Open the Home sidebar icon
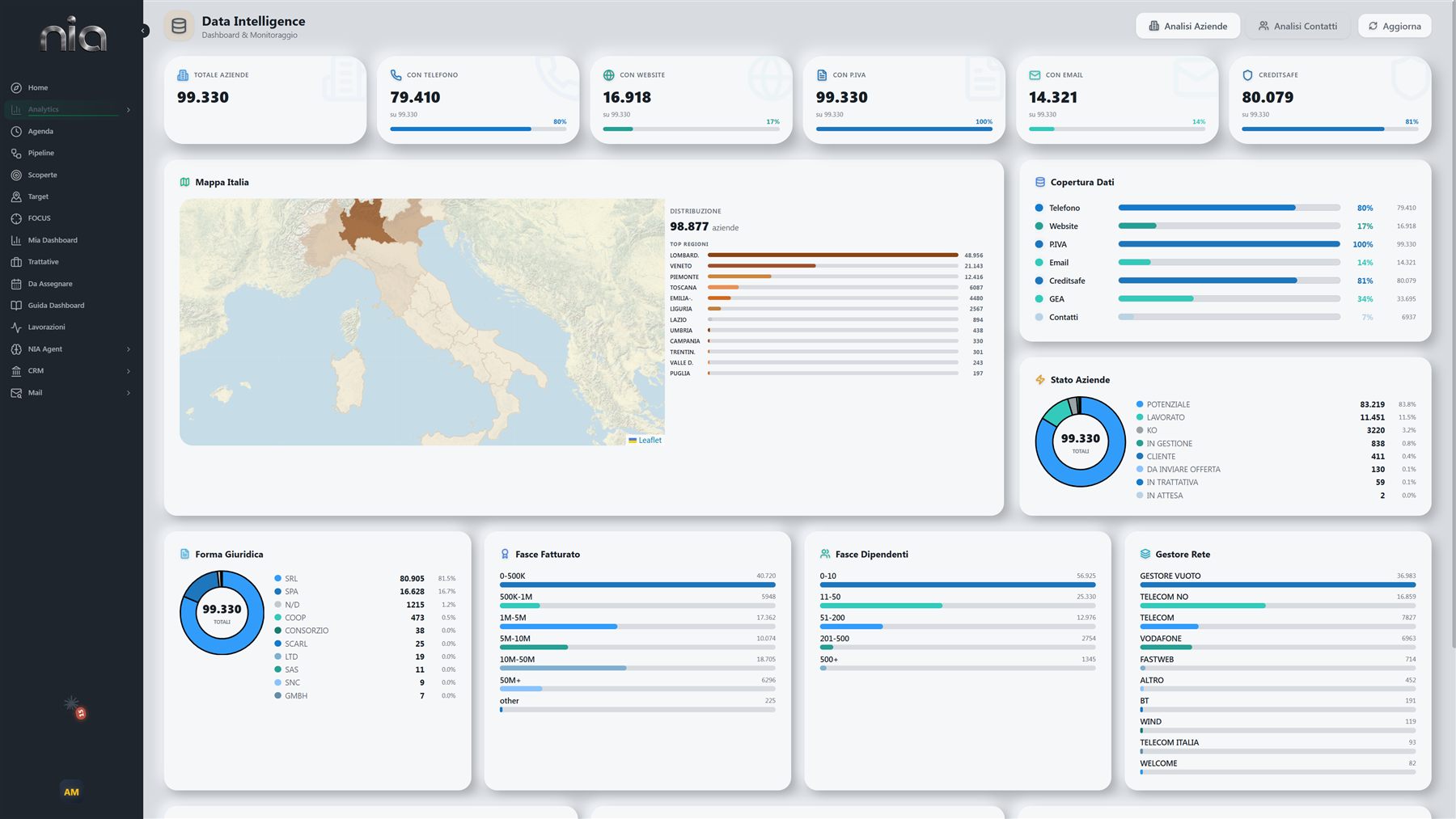This screenshot has height=819, width=1456. (x=16, y=88)
